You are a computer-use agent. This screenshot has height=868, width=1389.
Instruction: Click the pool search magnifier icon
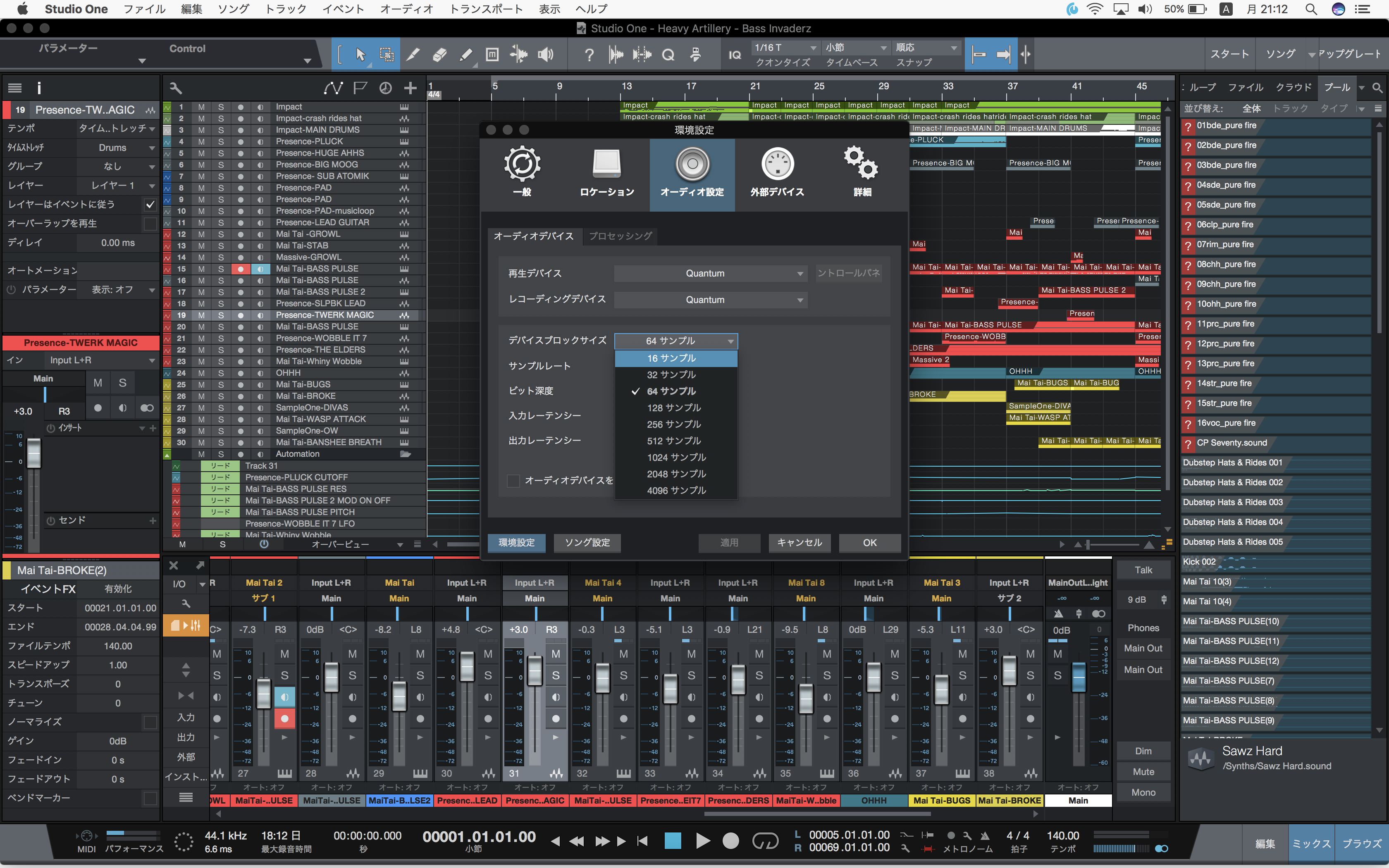[x=1377, y=88]
